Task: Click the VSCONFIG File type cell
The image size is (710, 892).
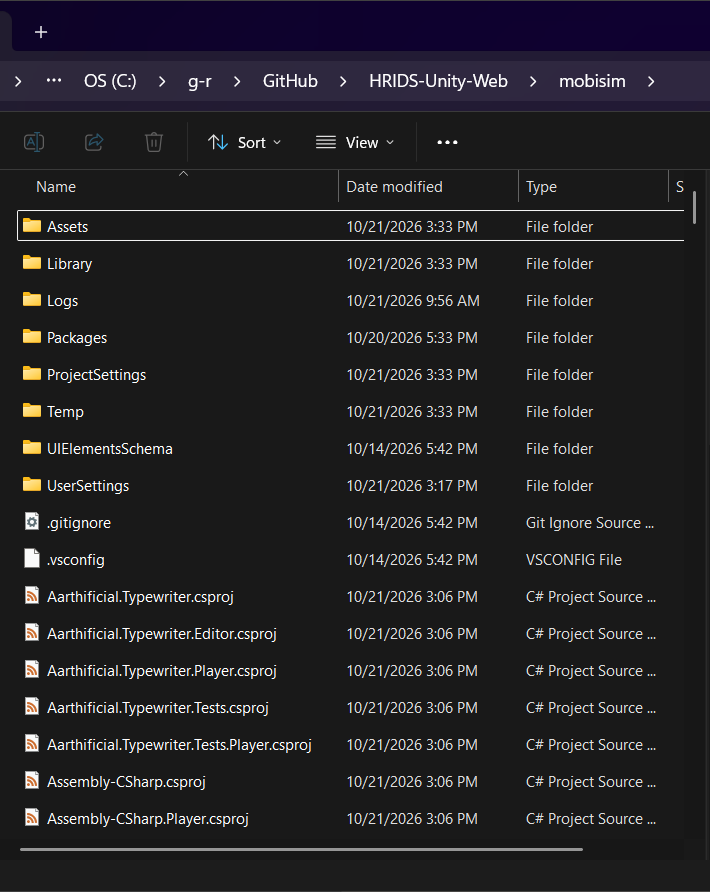Action: [x=573, y=559]
